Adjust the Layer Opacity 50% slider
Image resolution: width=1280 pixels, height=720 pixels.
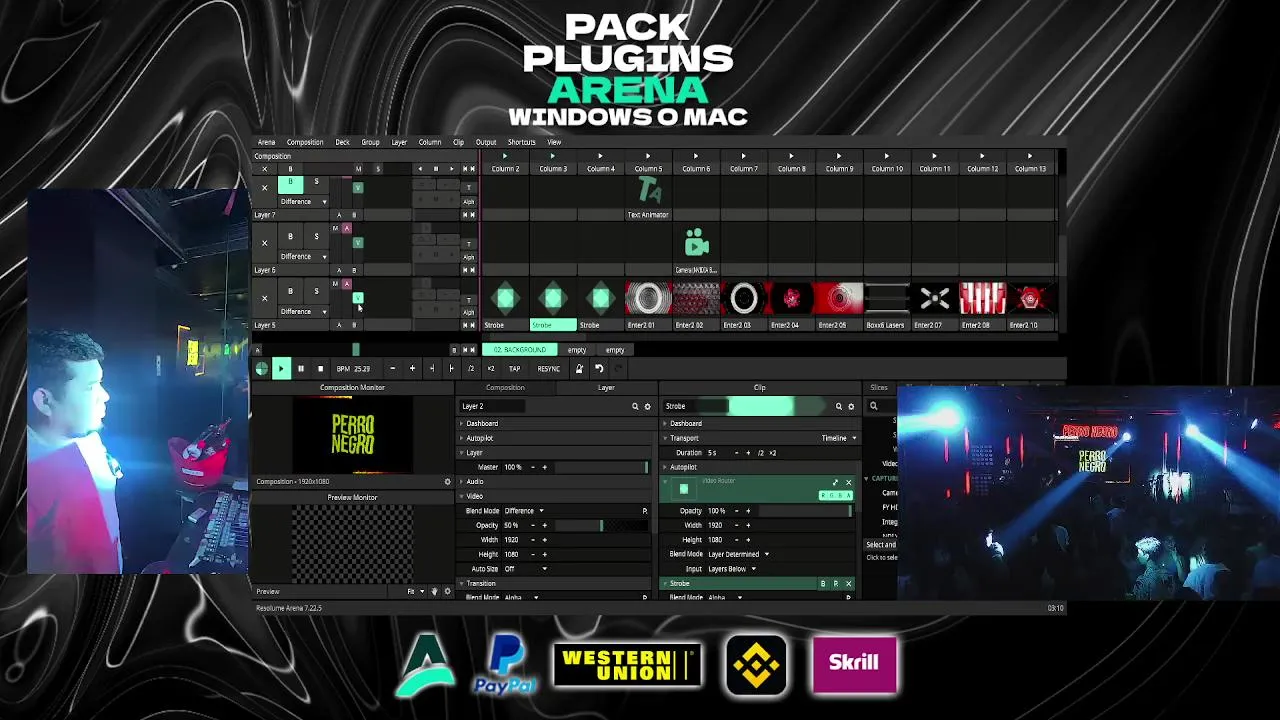pyautogui.click(x=601, y=525)
